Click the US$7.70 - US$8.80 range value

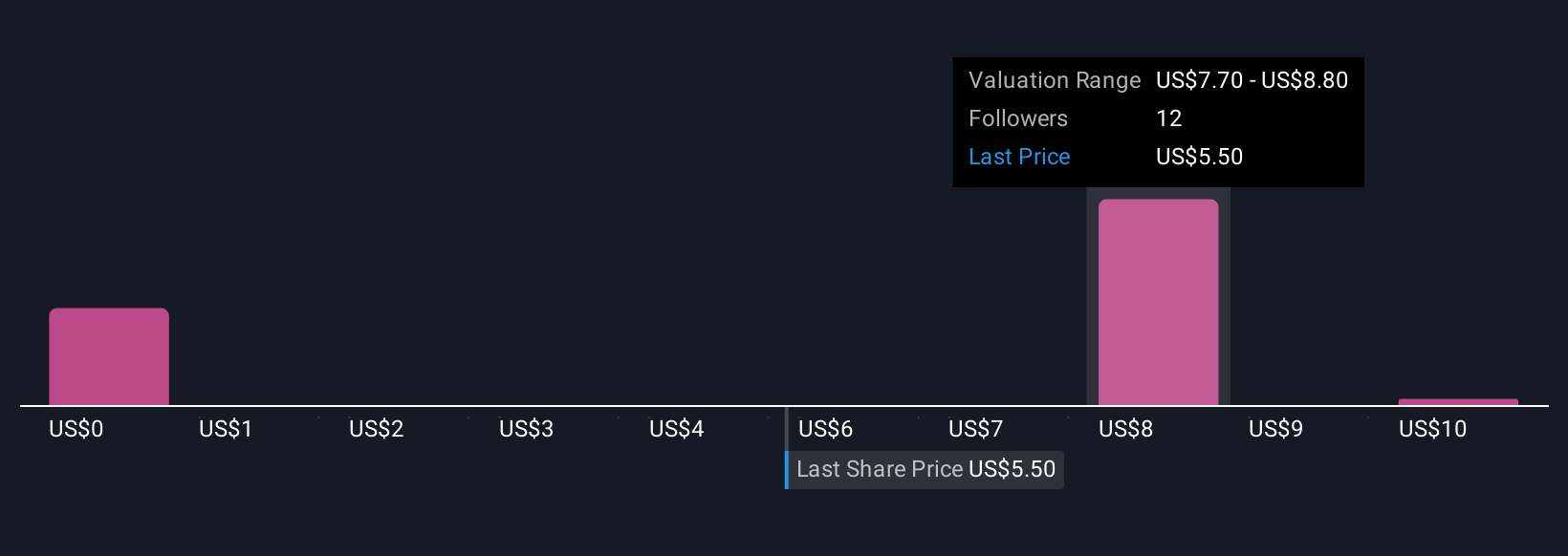click(x=1252, y=80)
